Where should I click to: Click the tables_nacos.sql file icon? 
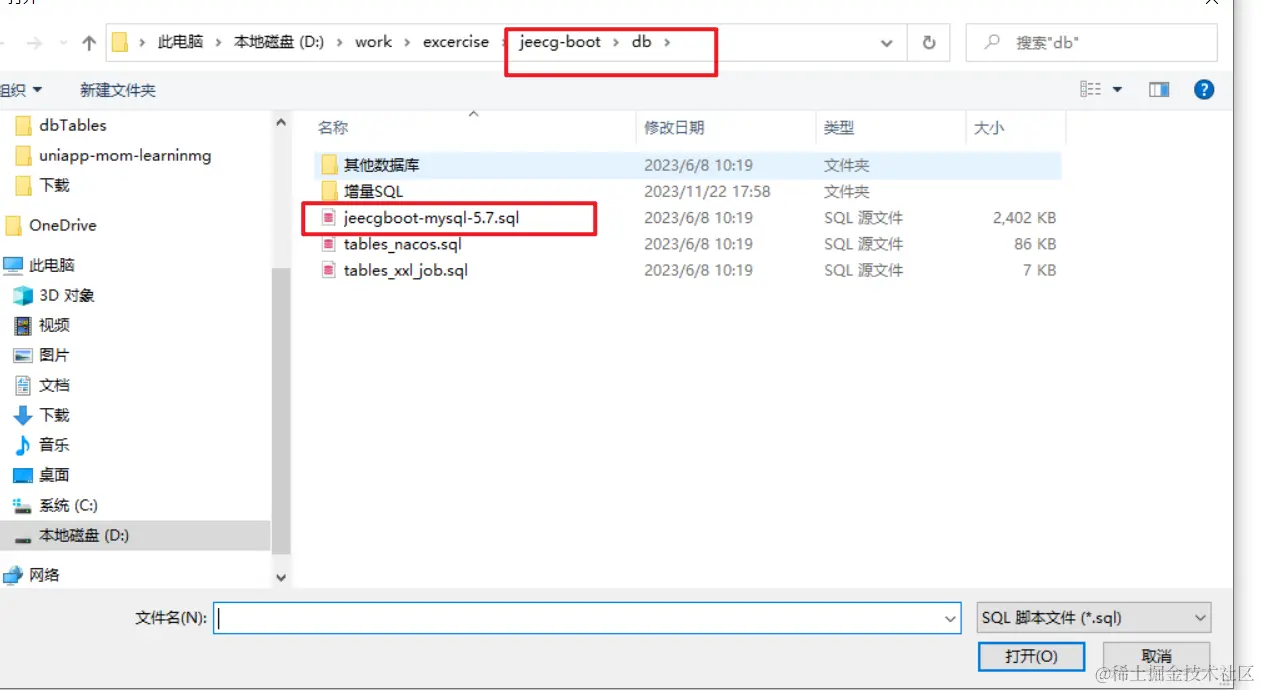pyautogui.click(x=327, y=244)
